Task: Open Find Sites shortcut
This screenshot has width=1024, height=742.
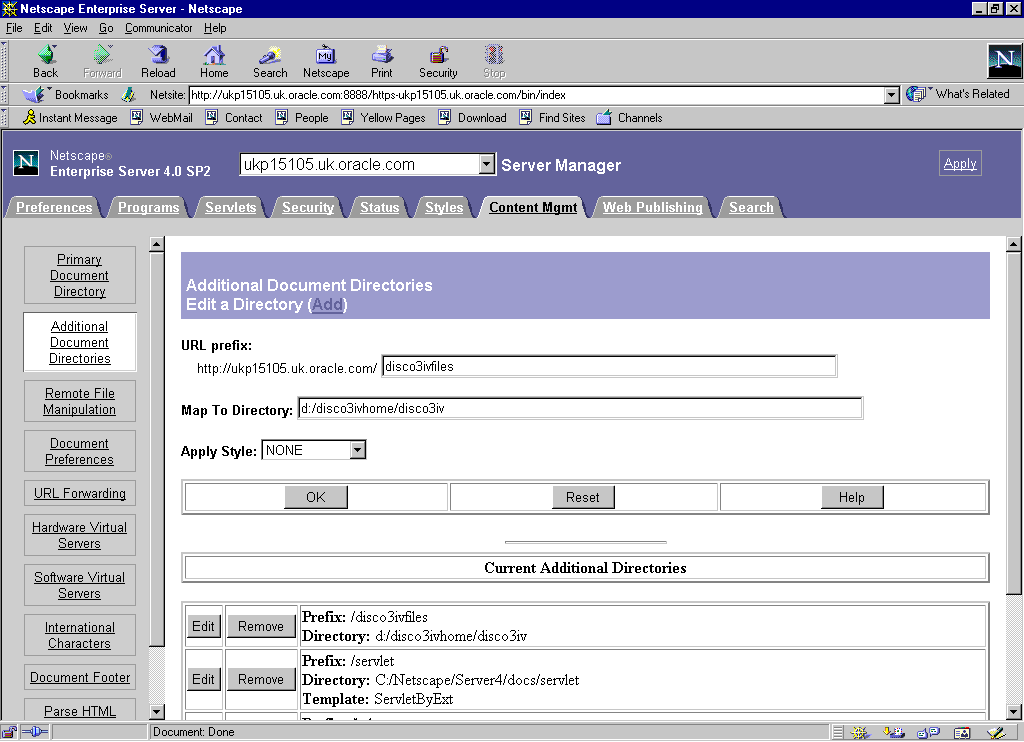Action: click(x=552, y=118)
